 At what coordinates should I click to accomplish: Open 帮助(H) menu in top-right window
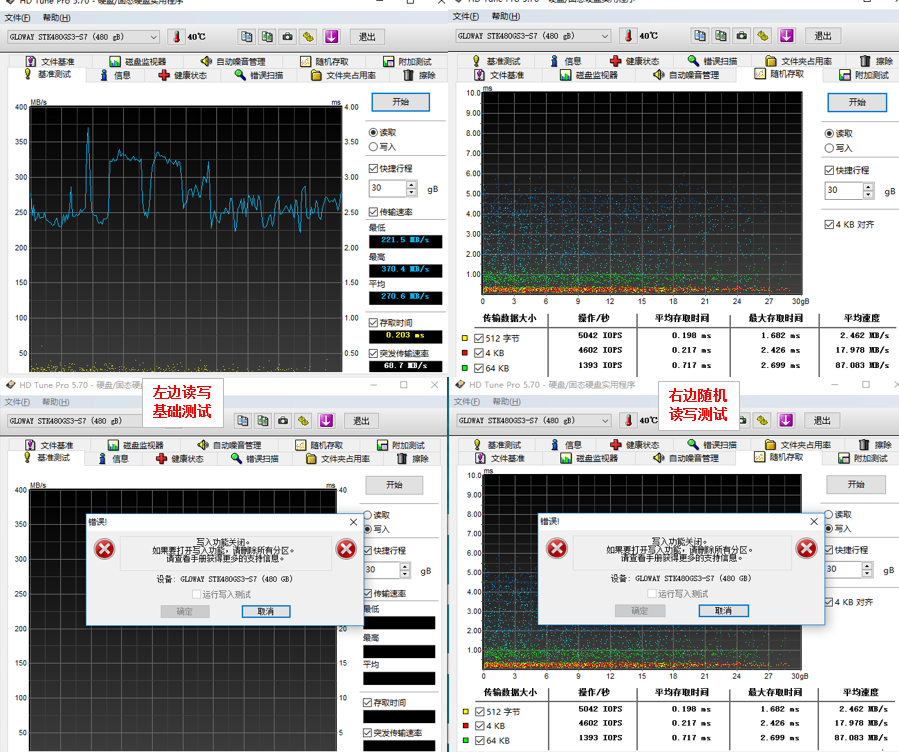(506, 16)
